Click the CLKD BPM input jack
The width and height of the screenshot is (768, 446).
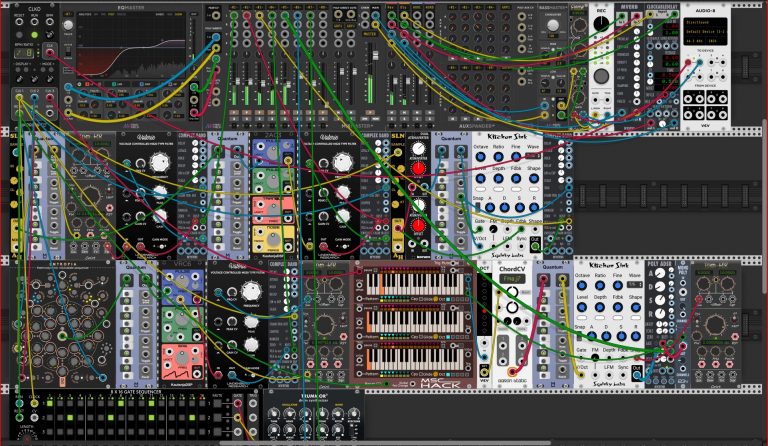tap(49, 22)
